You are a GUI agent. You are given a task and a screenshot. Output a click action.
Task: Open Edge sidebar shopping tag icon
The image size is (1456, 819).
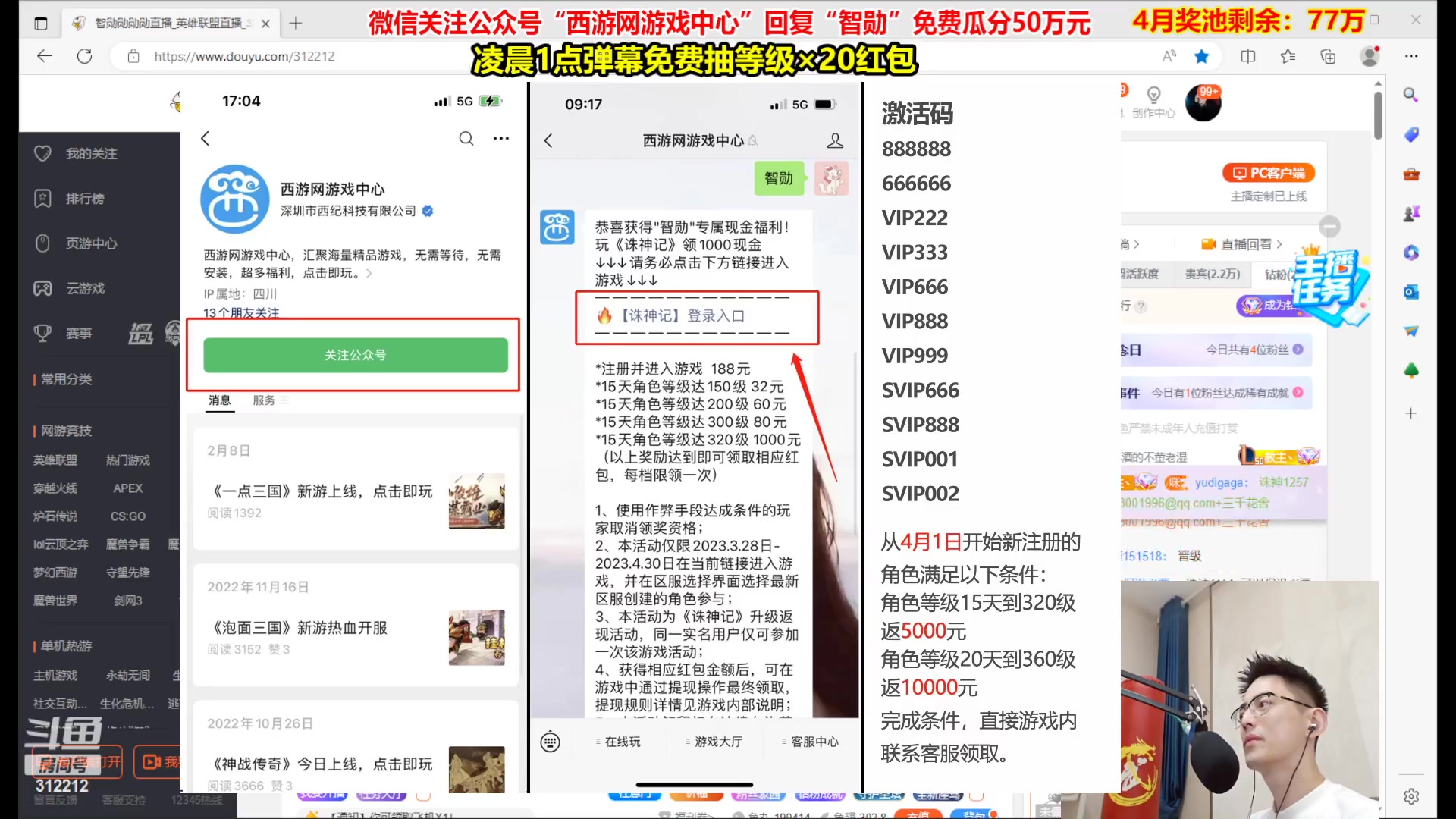1411,135
